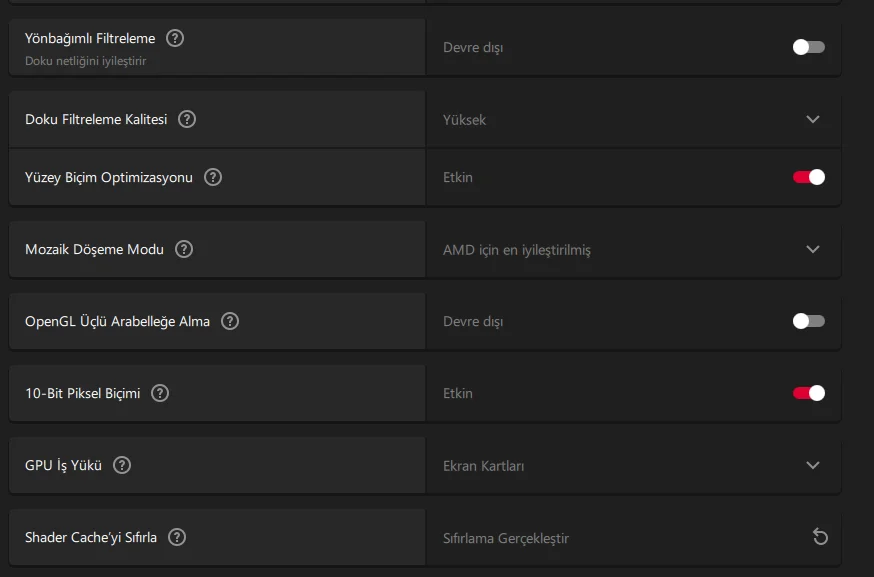Screen dimensions: 874x577
Task: Expand the Doku Filtreleme Kalitesi dropdown arrow
Action: click(x=812, y=119)
